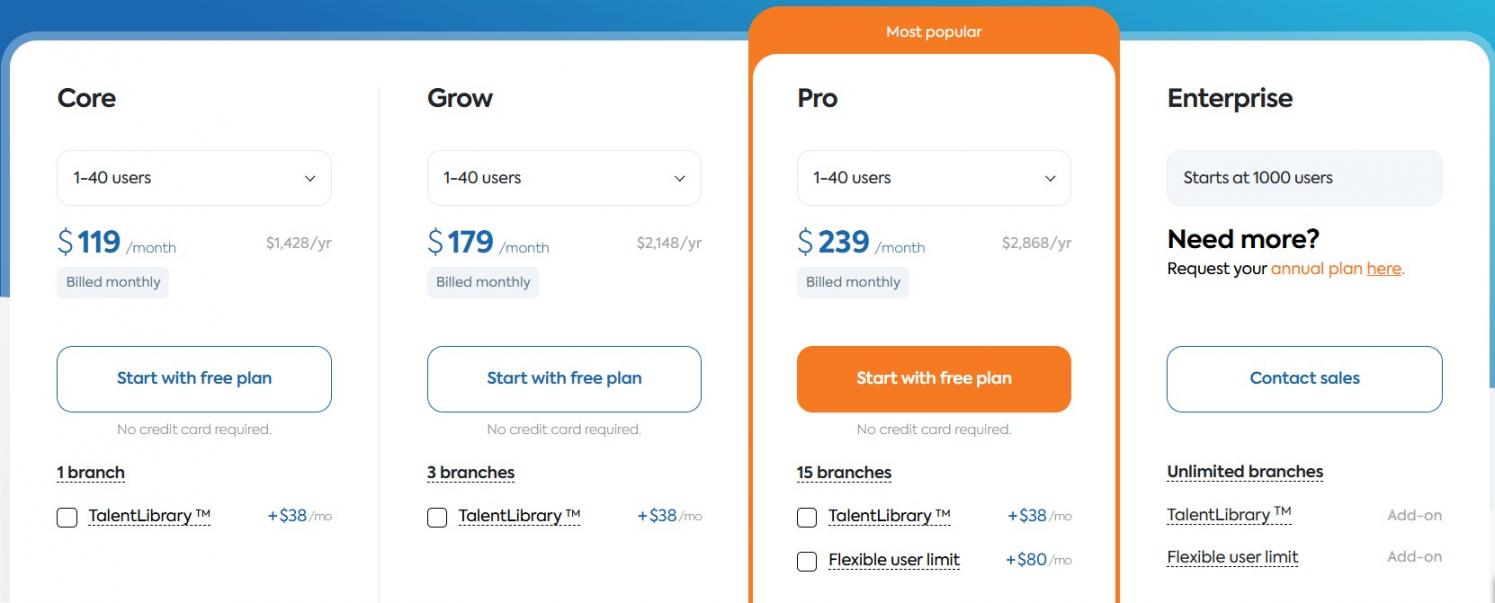This screenshot has width=1495, height=603.
Task: Click the 15 branches label in Pro
Action: click(x=844, y=473)
